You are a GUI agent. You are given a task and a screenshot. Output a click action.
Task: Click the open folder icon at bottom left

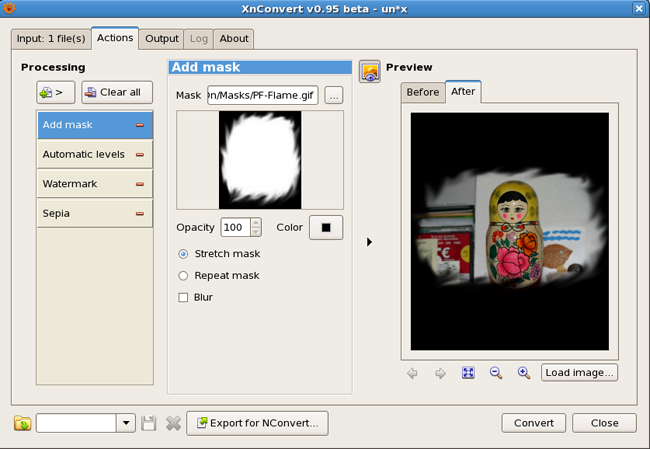pos(22,424)
